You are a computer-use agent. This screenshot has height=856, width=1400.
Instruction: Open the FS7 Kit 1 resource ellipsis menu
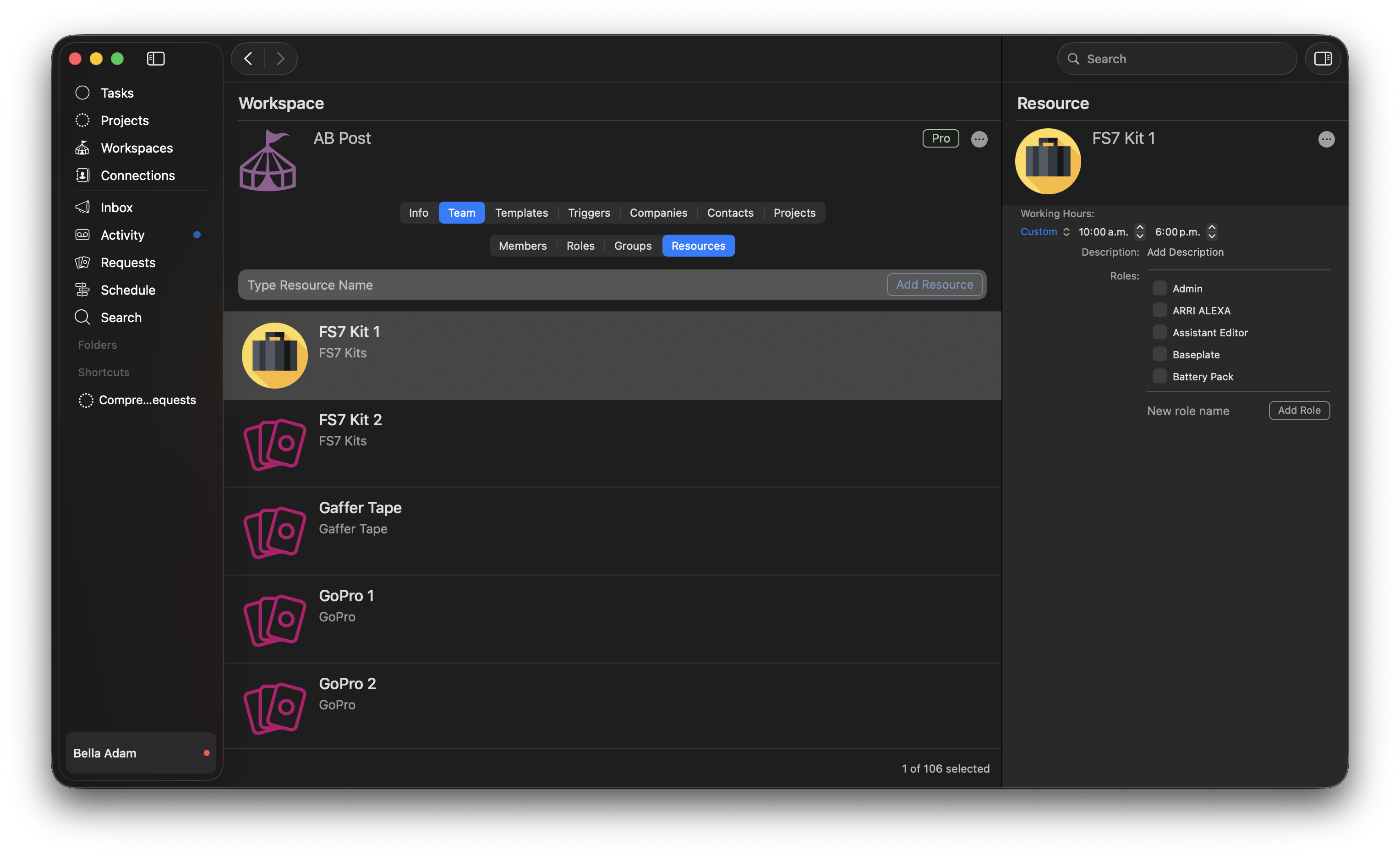(1326, 139)
